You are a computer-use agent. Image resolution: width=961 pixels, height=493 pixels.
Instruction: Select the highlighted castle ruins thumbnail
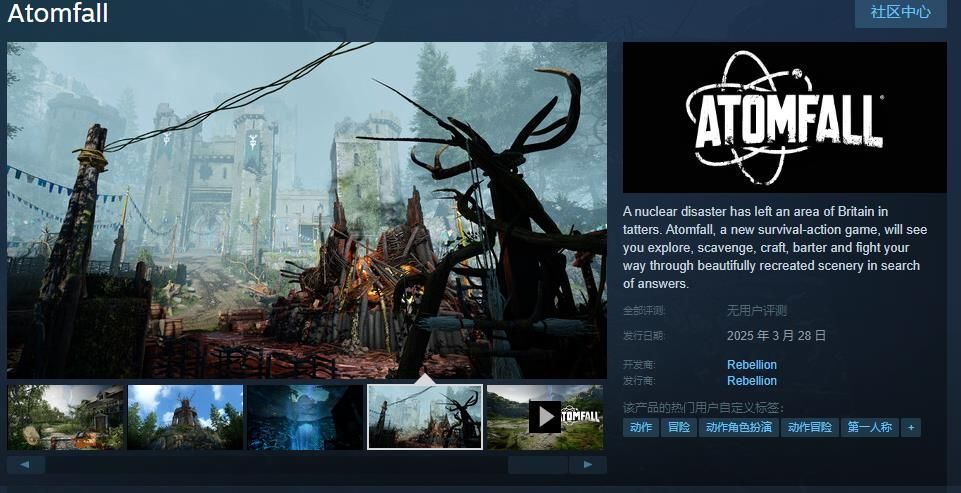[425, 417]
